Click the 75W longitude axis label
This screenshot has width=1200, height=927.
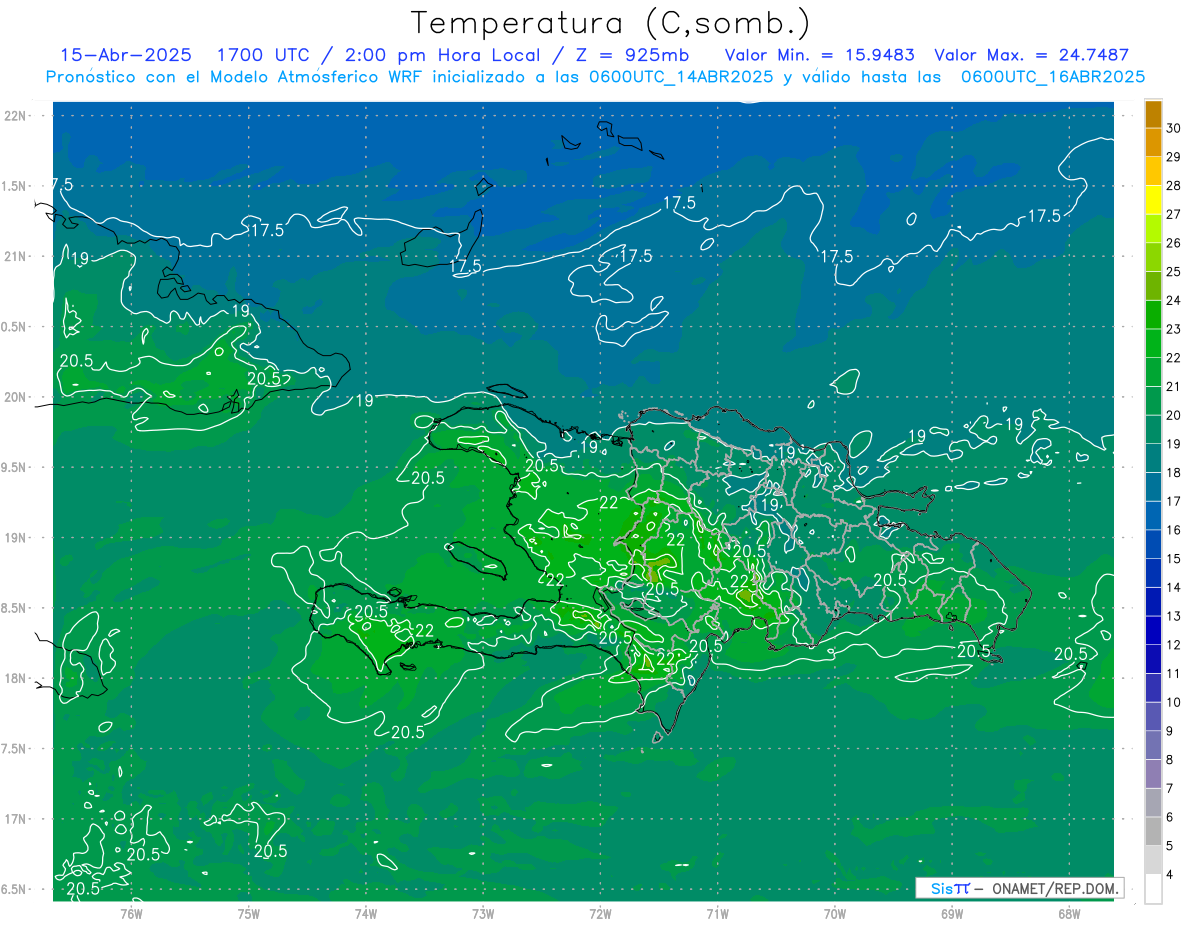coord(249,913)
